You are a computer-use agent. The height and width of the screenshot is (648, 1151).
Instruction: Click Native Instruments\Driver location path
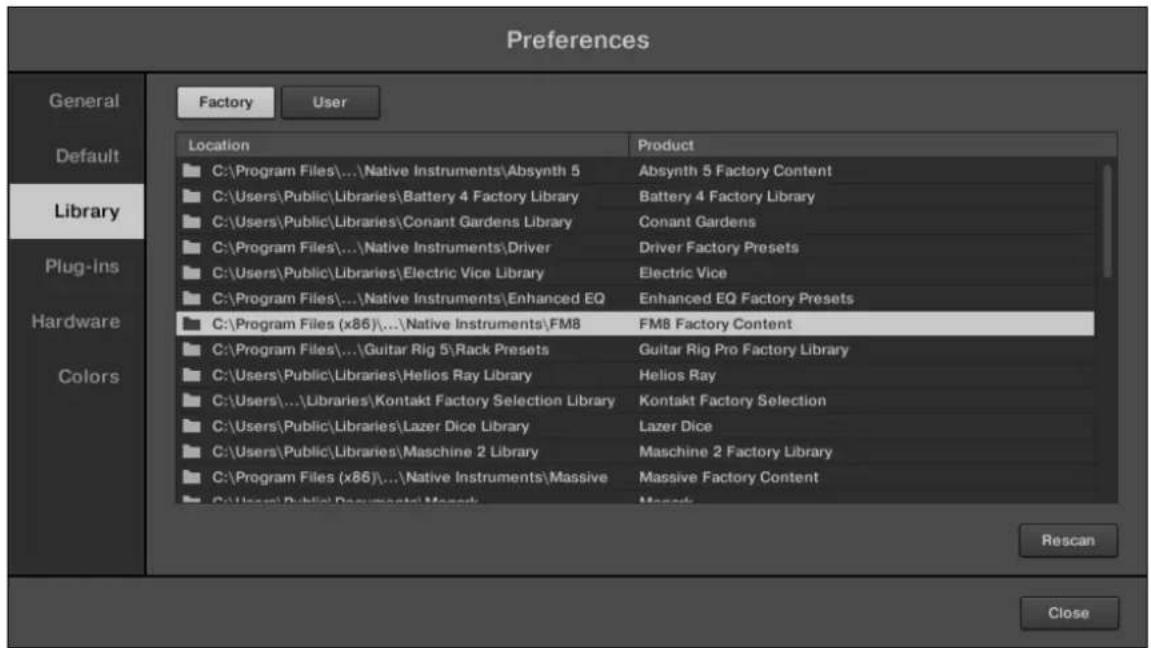[381, 247]
